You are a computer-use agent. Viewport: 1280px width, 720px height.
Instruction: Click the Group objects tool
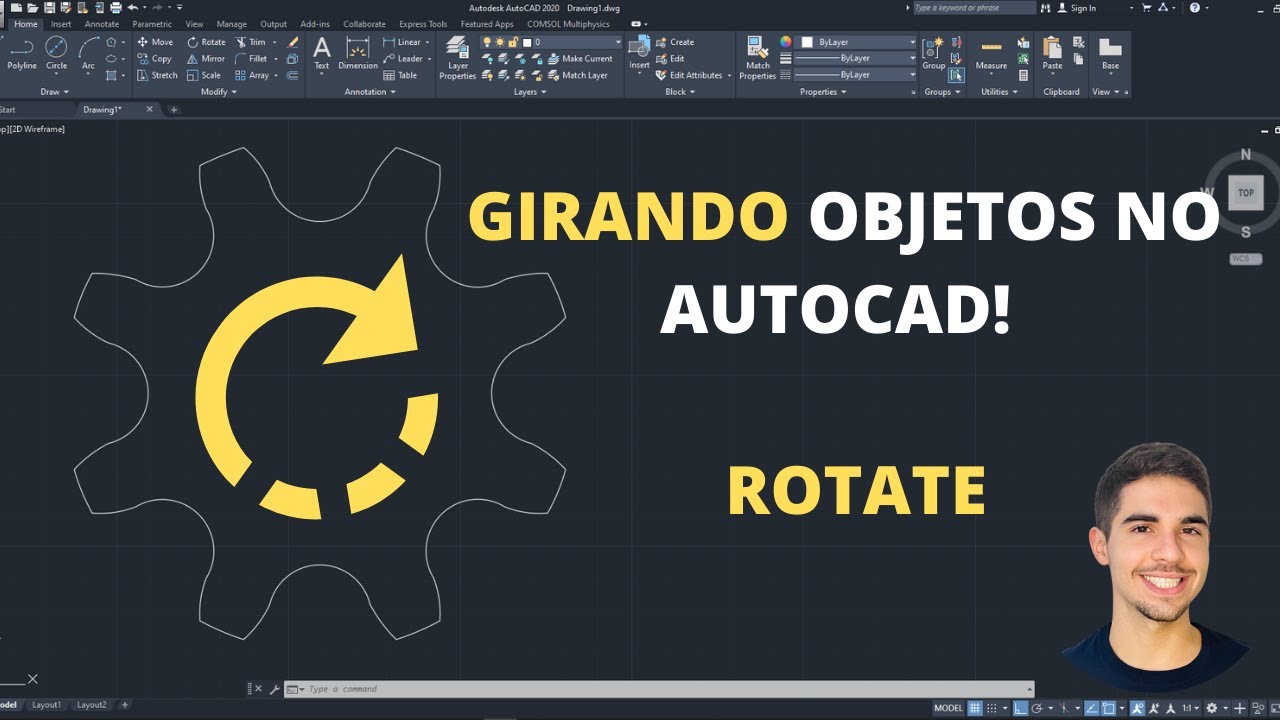933,54
